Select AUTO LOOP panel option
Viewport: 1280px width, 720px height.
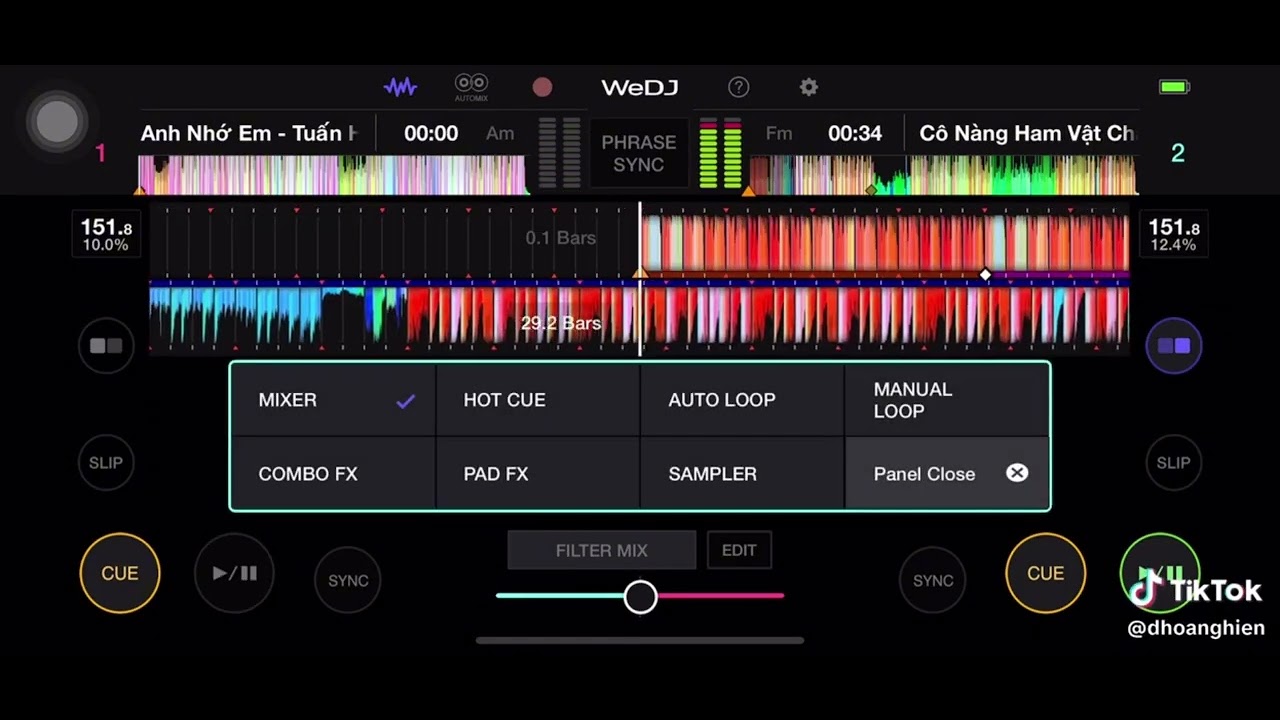click(x=743, y=400)
